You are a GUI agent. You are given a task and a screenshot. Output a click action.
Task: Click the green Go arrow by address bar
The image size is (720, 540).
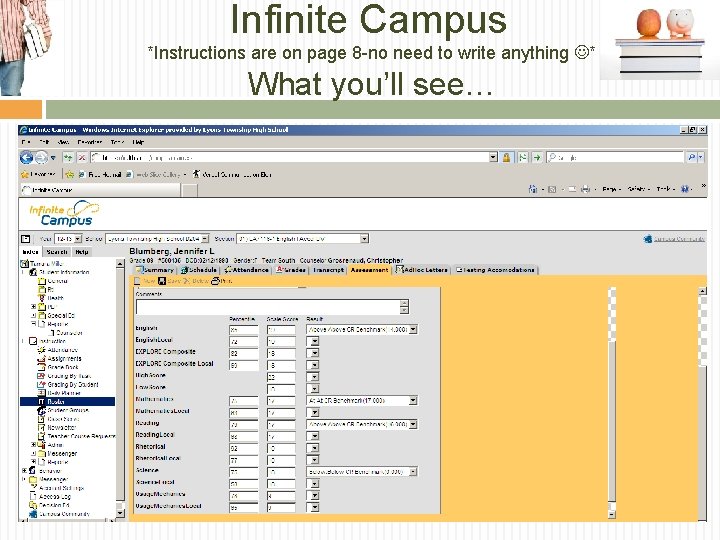pos(537,158)
